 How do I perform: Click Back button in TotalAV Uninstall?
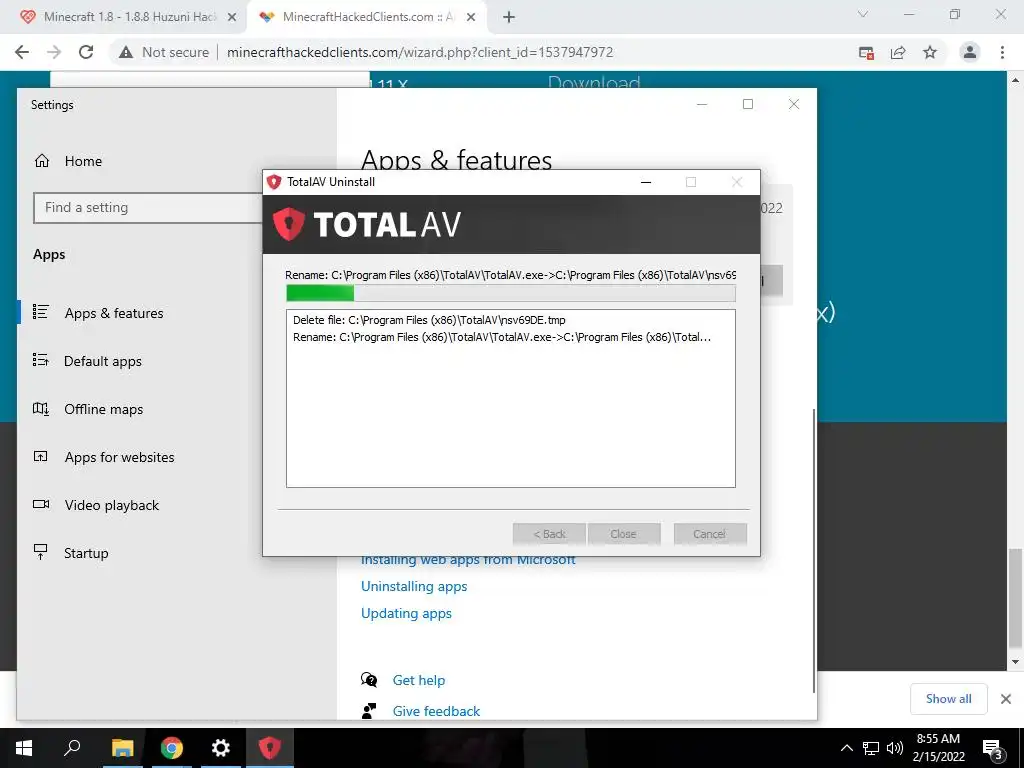pyautogui.click(x=550, y=534)
